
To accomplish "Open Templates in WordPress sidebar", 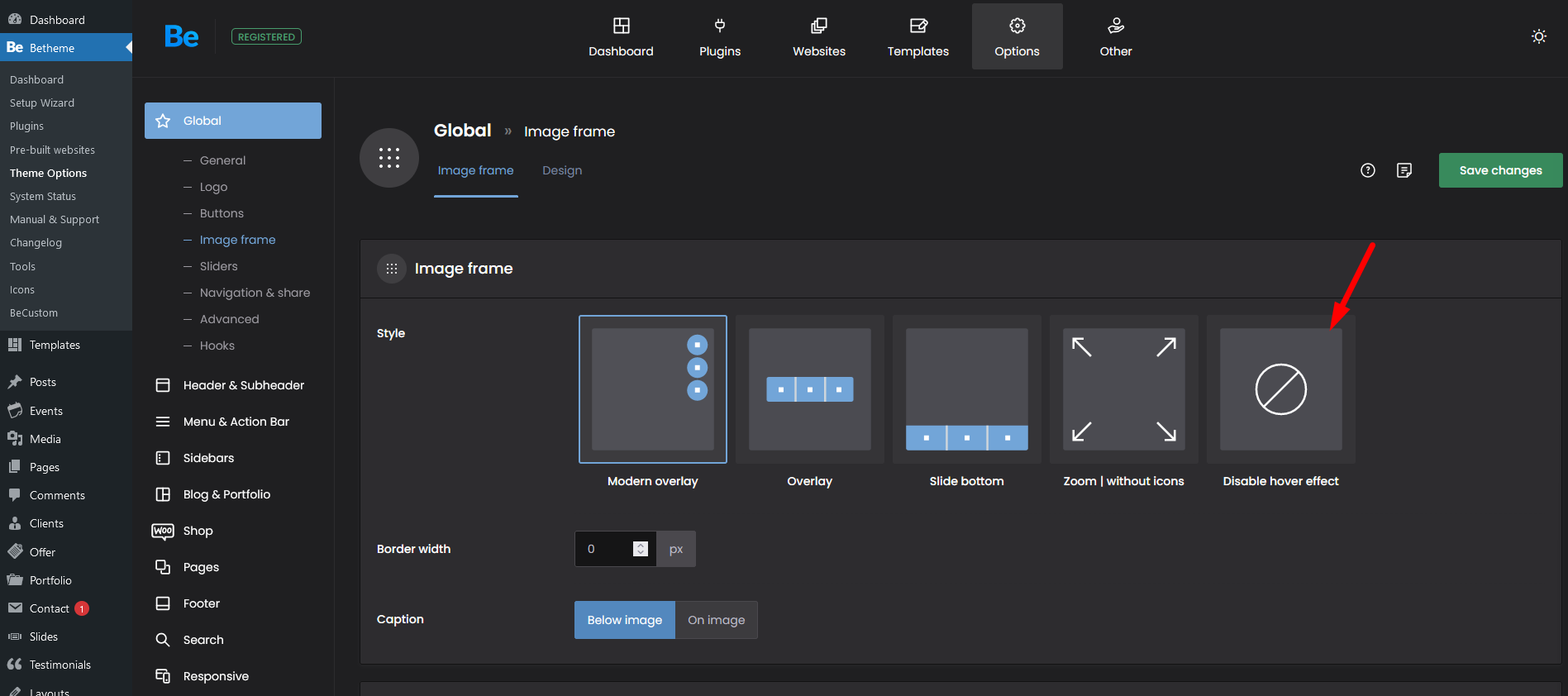I will click(x=66, y=345).
